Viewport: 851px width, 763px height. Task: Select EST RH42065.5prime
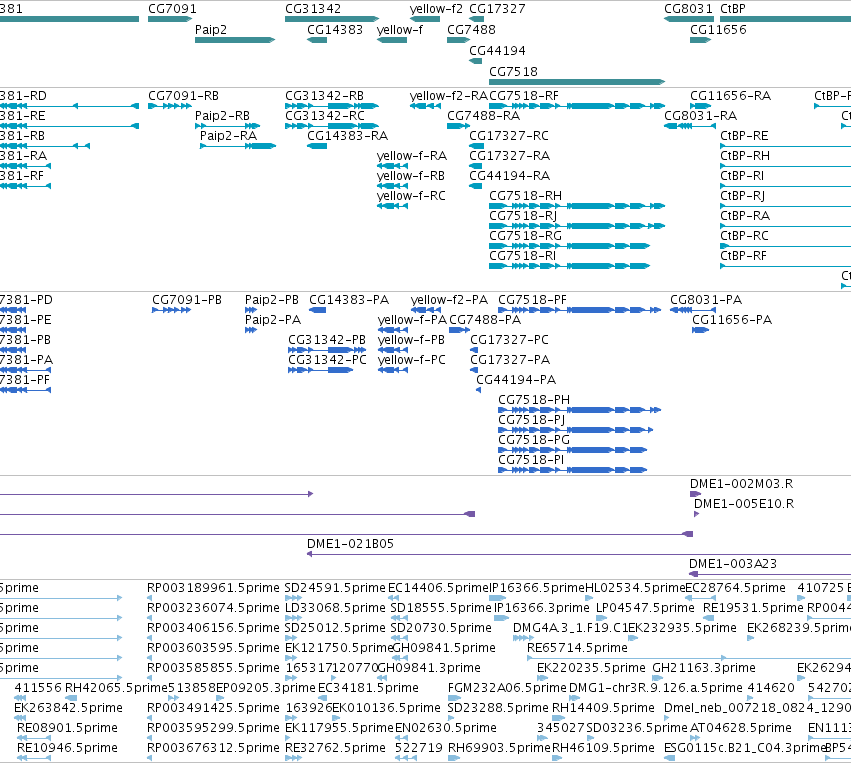pyautogui.click(x=71, y=698)
